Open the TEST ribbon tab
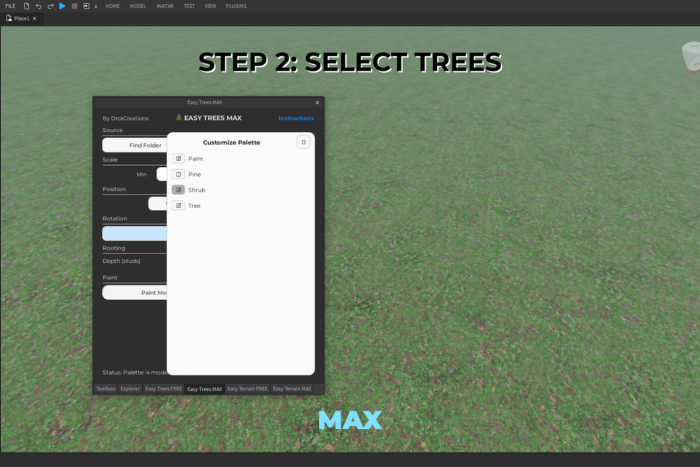This screenshot has height=467, width=700. (189, 6)
